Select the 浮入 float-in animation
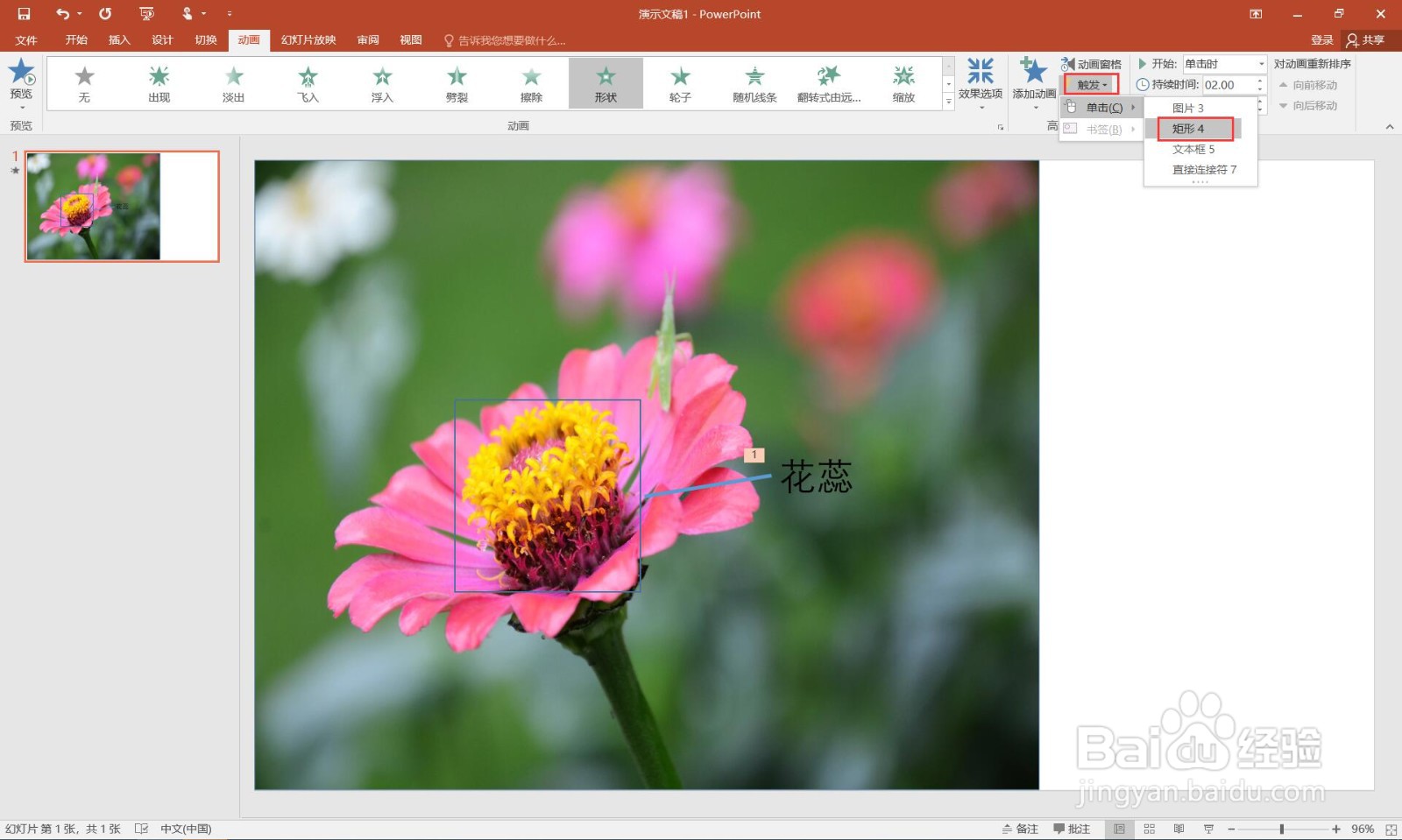Image resolution: width=1402 pixels, height=840 pixels. (382, 83)
